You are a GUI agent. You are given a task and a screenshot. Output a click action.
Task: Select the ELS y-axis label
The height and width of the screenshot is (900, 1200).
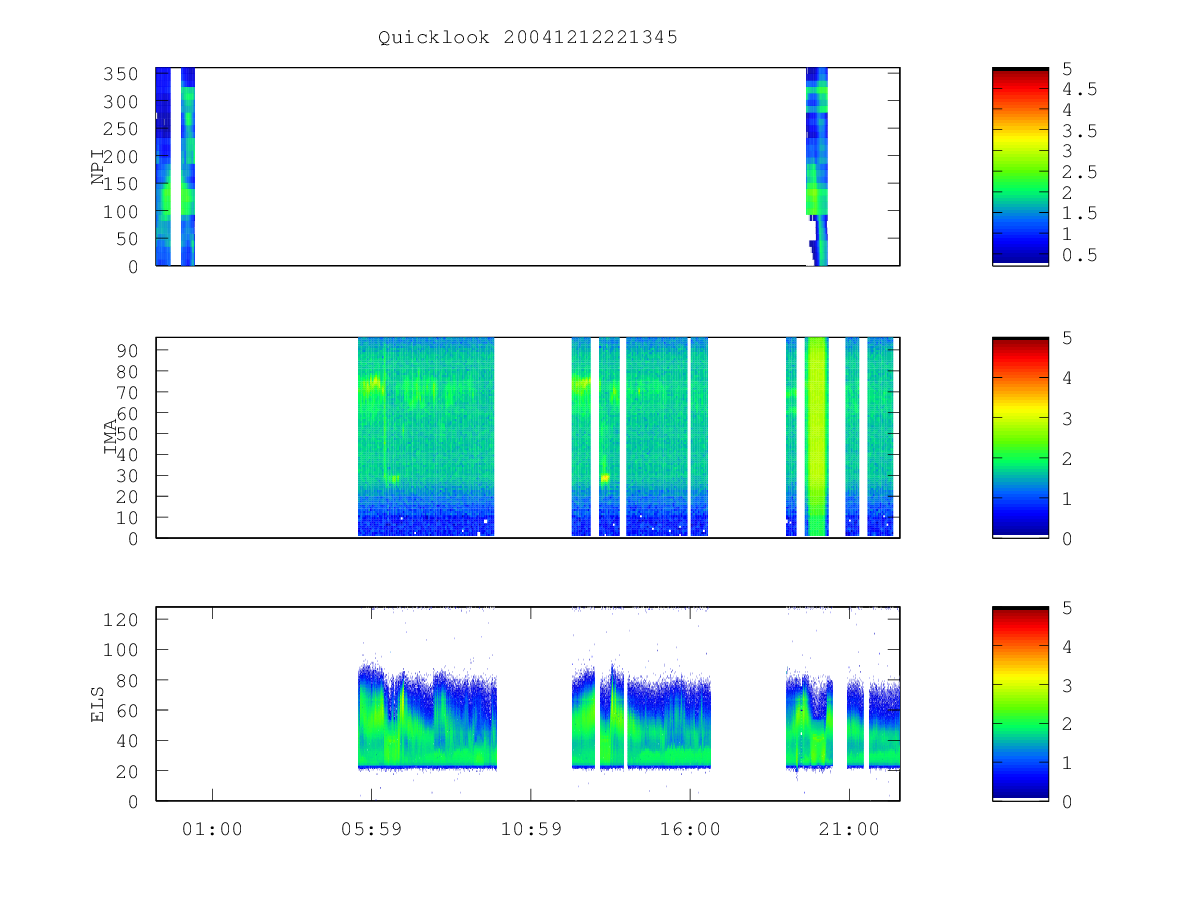pyautogui.click(x=99, y=704)
